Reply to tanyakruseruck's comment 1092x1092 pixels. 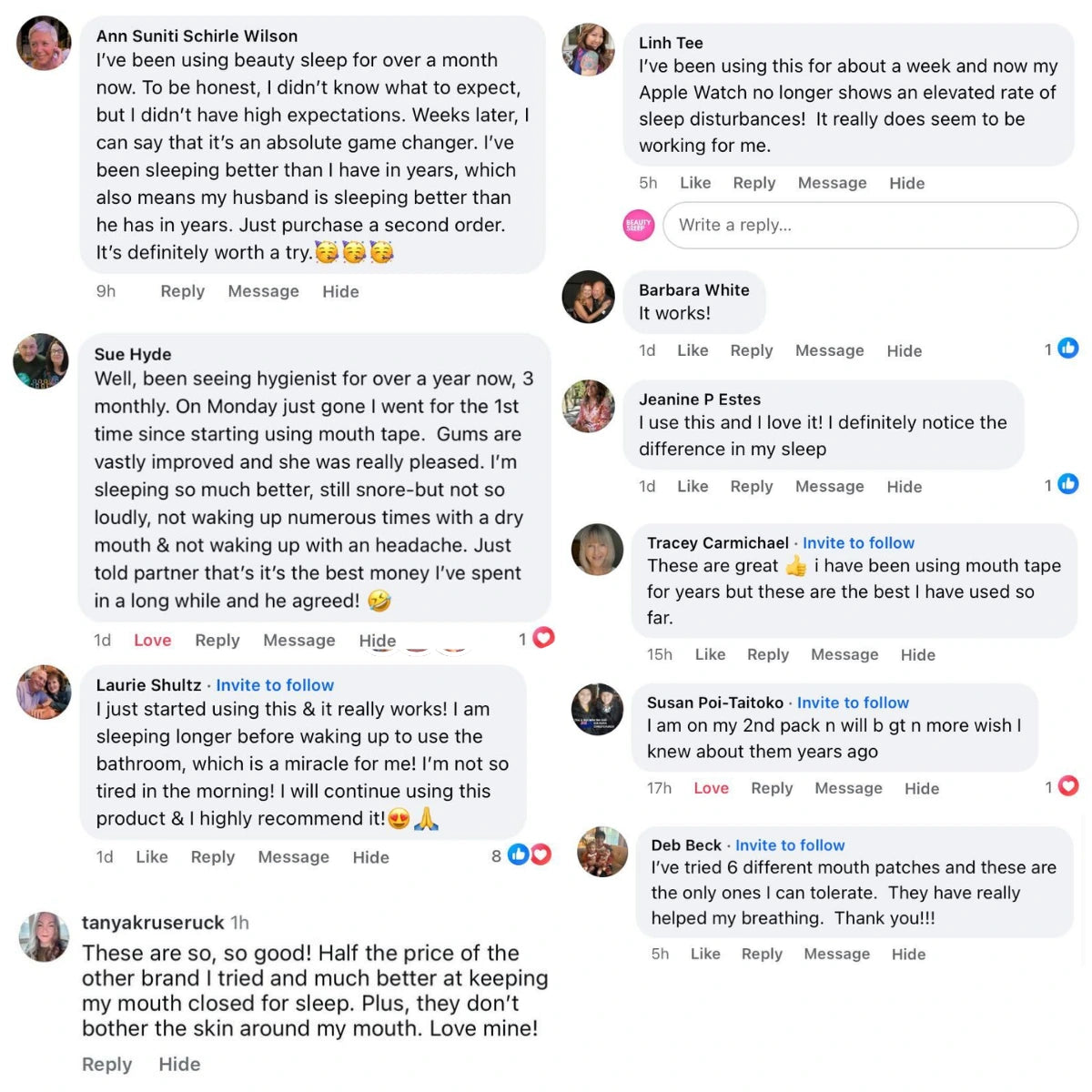coord(106,1065)
